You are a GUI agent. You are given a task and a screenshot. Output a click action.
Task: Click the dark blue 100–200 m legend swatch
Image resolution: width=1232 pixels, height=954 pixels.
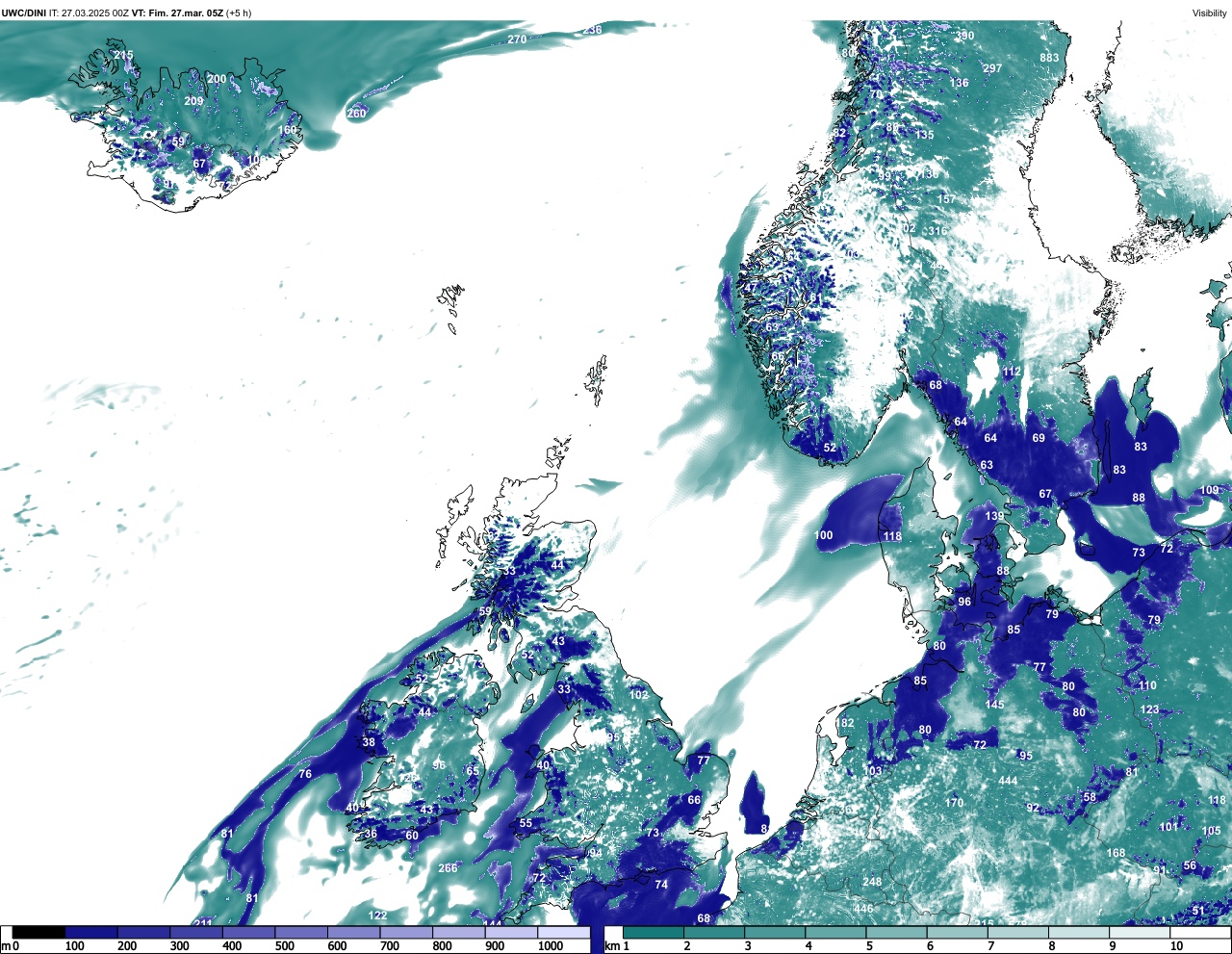click(91, 933)
